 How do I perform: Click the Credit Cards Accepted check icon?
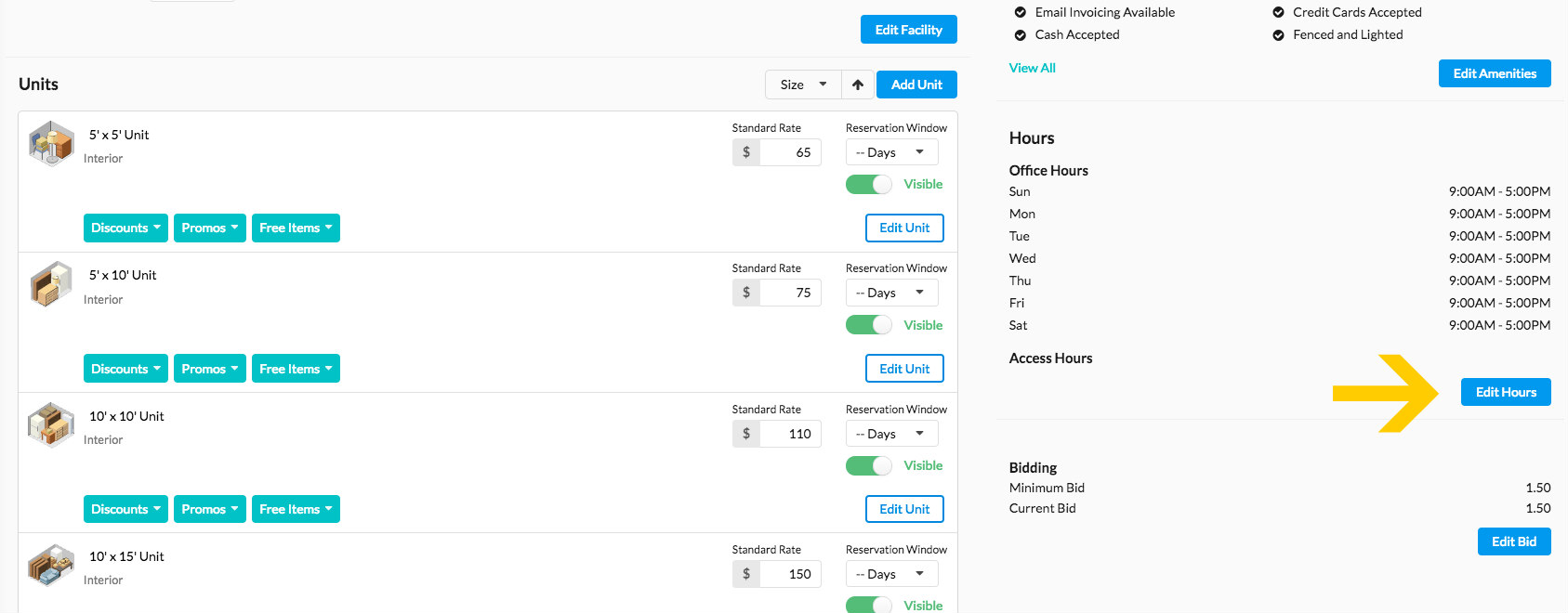click(x=1278, y=12)
